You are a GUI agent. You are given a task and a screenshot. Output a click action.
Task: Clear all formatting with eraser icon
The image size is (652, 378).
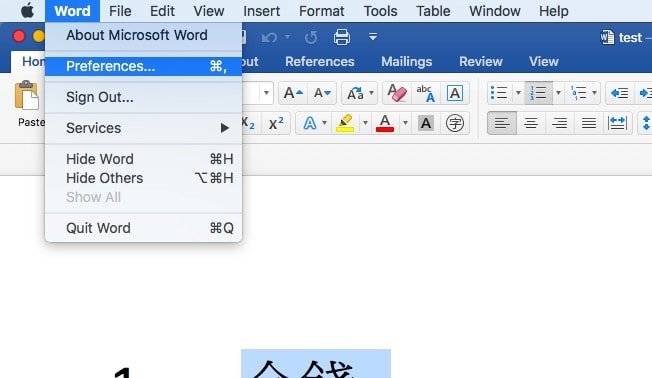[397, 93]
